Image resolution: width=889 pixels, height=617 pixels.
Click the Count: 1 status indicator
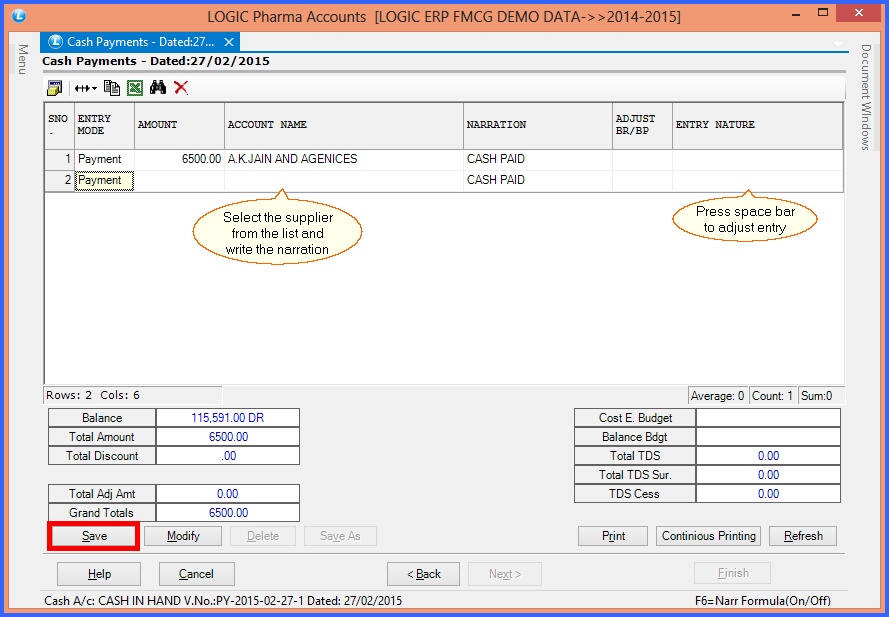tap(772, 396)
